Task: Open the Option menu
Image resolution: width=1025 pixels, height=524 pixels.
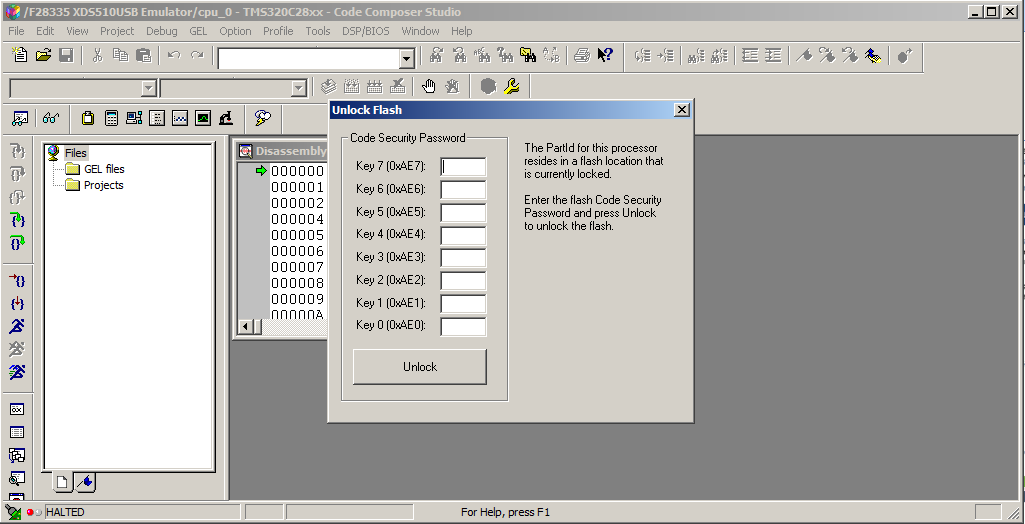Action: [235, 31]
